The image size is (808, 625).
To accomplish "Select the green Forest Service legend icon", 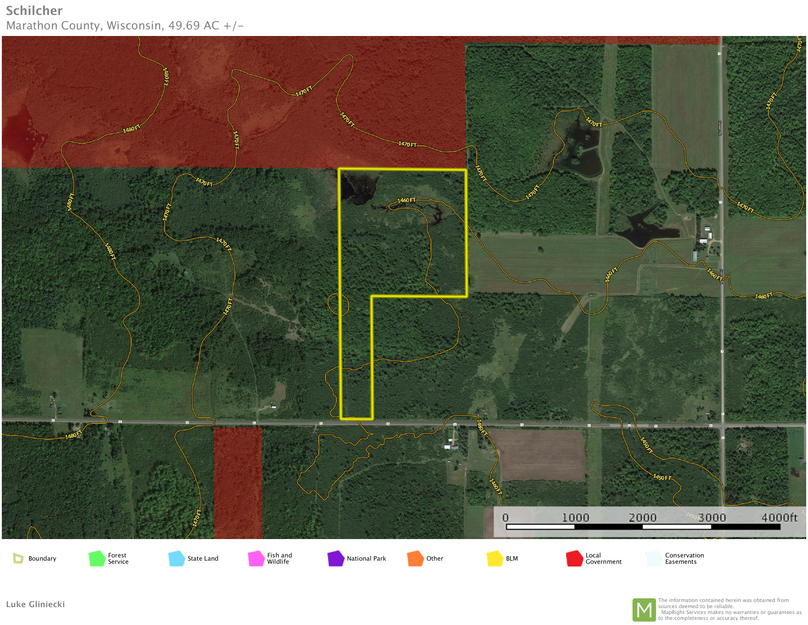I will click(x=96, y=558).
